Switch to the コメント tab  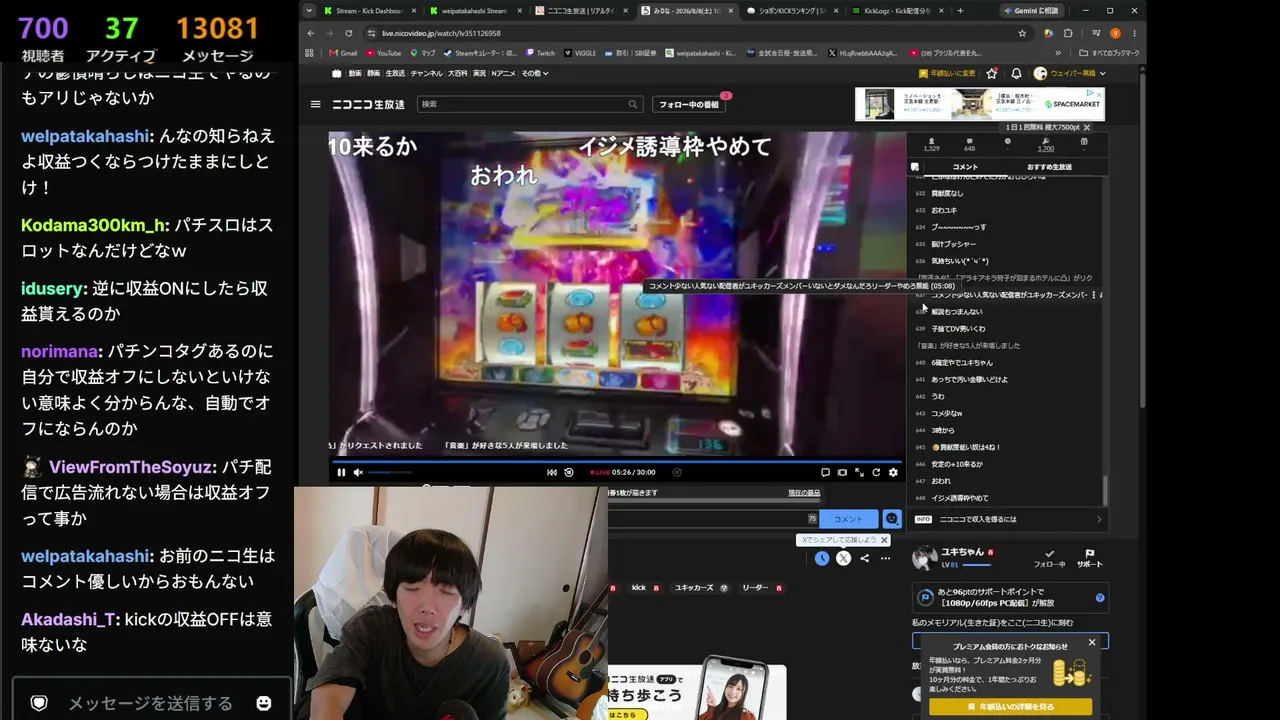[965, 167]
